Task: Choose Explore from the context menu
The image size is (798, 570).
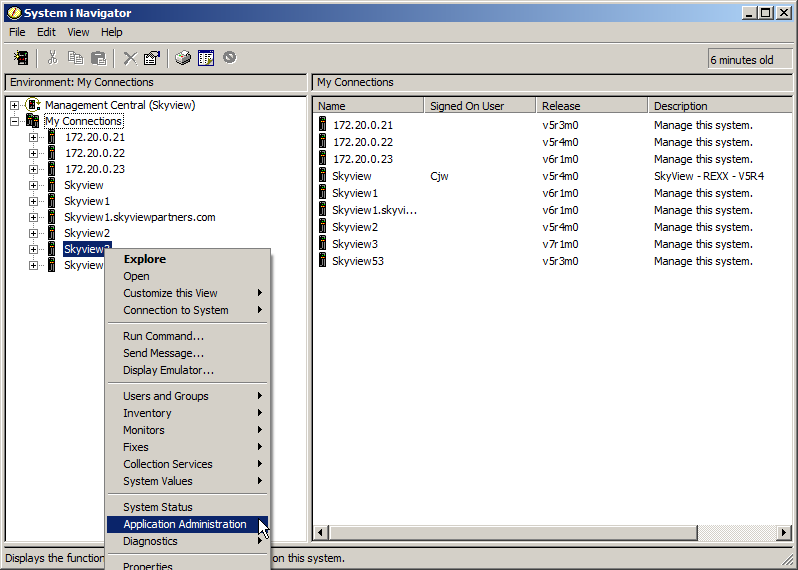Action: 187,259
